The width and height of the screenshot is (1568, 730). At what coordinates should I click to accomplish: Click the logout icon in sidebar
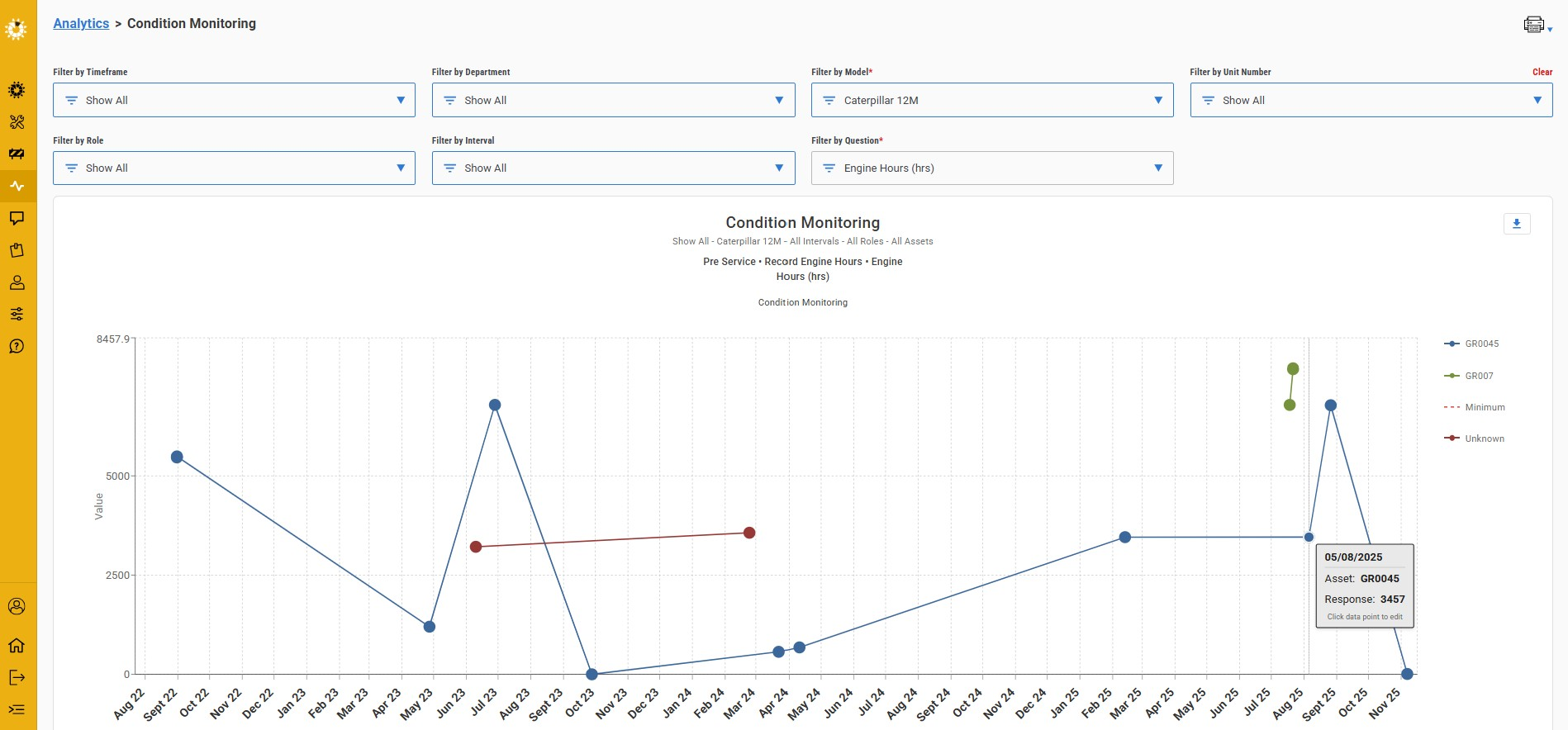17,678
